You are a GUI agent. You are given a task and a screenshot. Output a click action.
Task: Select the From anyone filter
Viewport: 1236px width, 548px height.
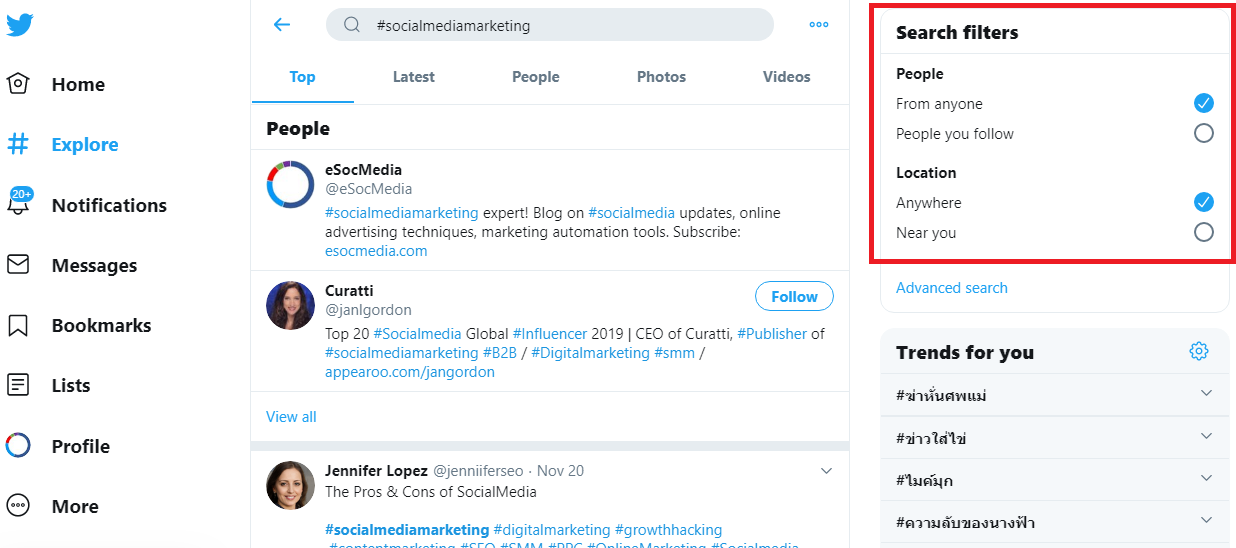click(1204, 104)
